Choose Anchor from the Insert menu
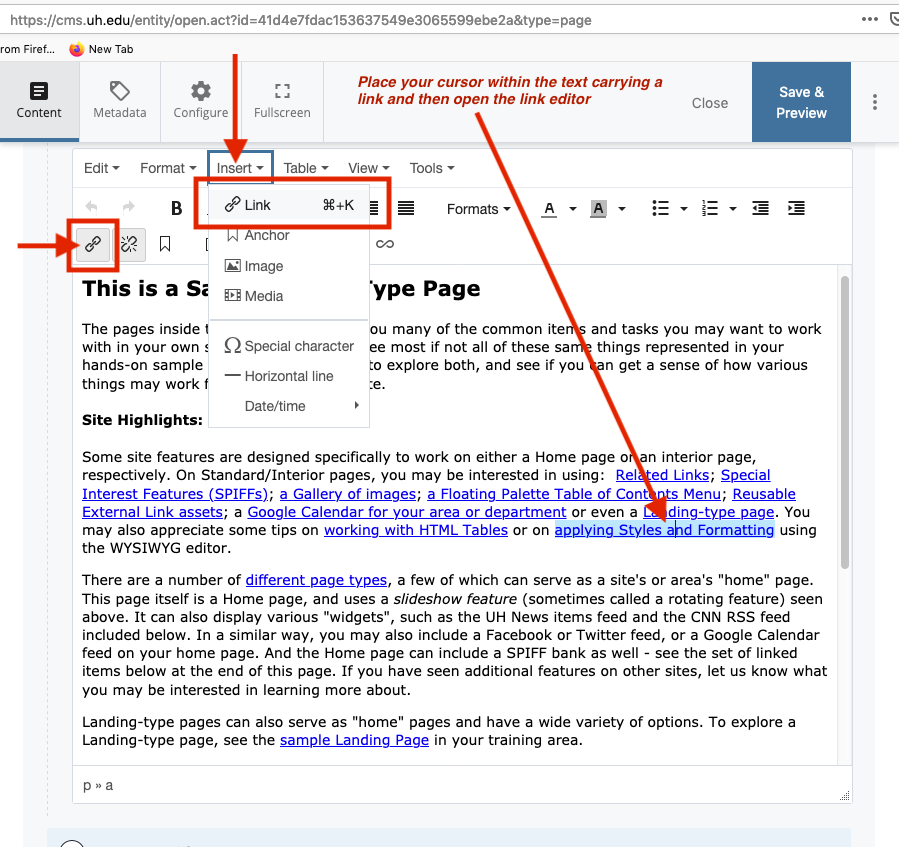The width and height of the screenshot is (899, 847). tap(289, 235)
